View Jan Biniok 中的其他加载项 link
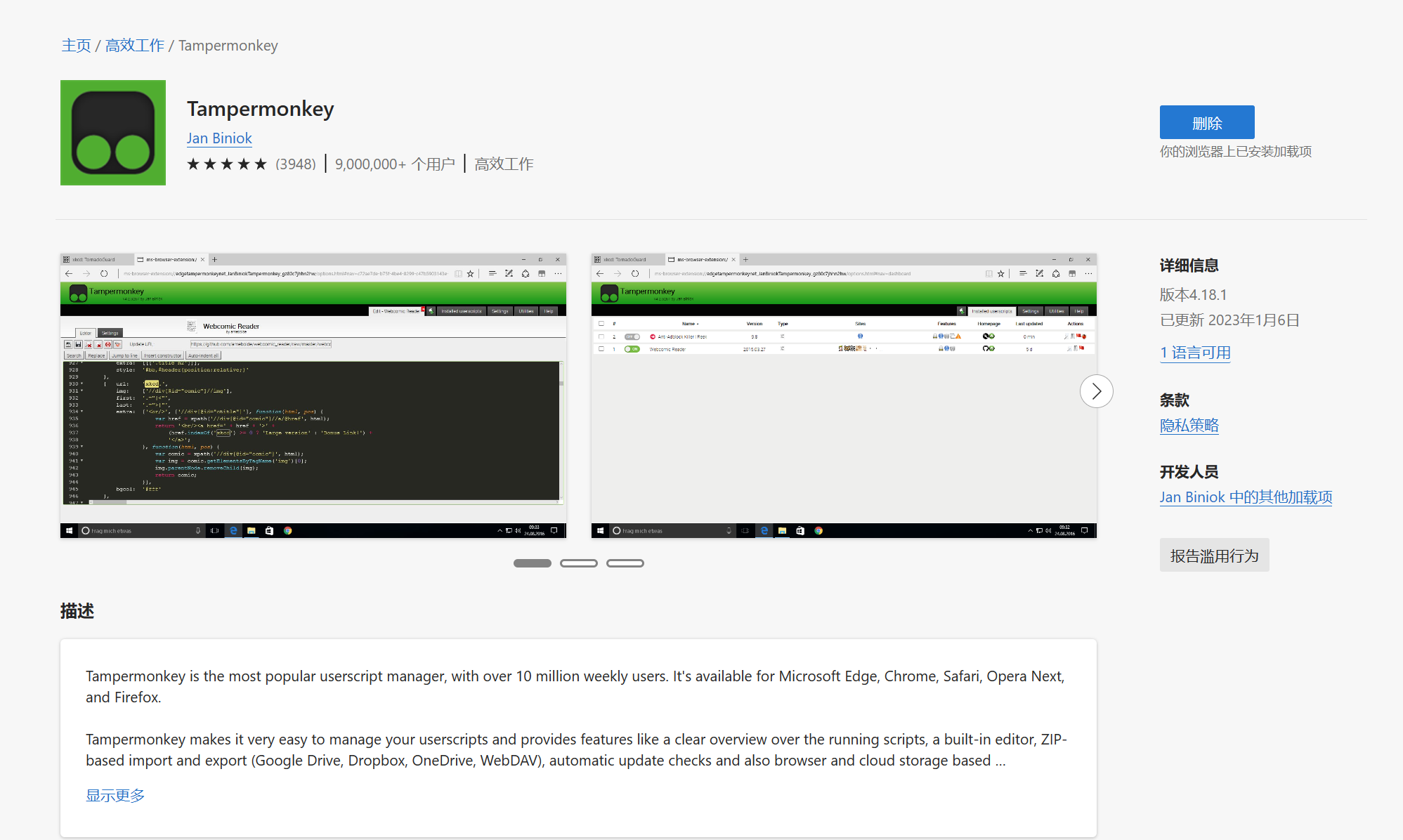This screenshot has height=840, width=1403. click(1246, 497)
